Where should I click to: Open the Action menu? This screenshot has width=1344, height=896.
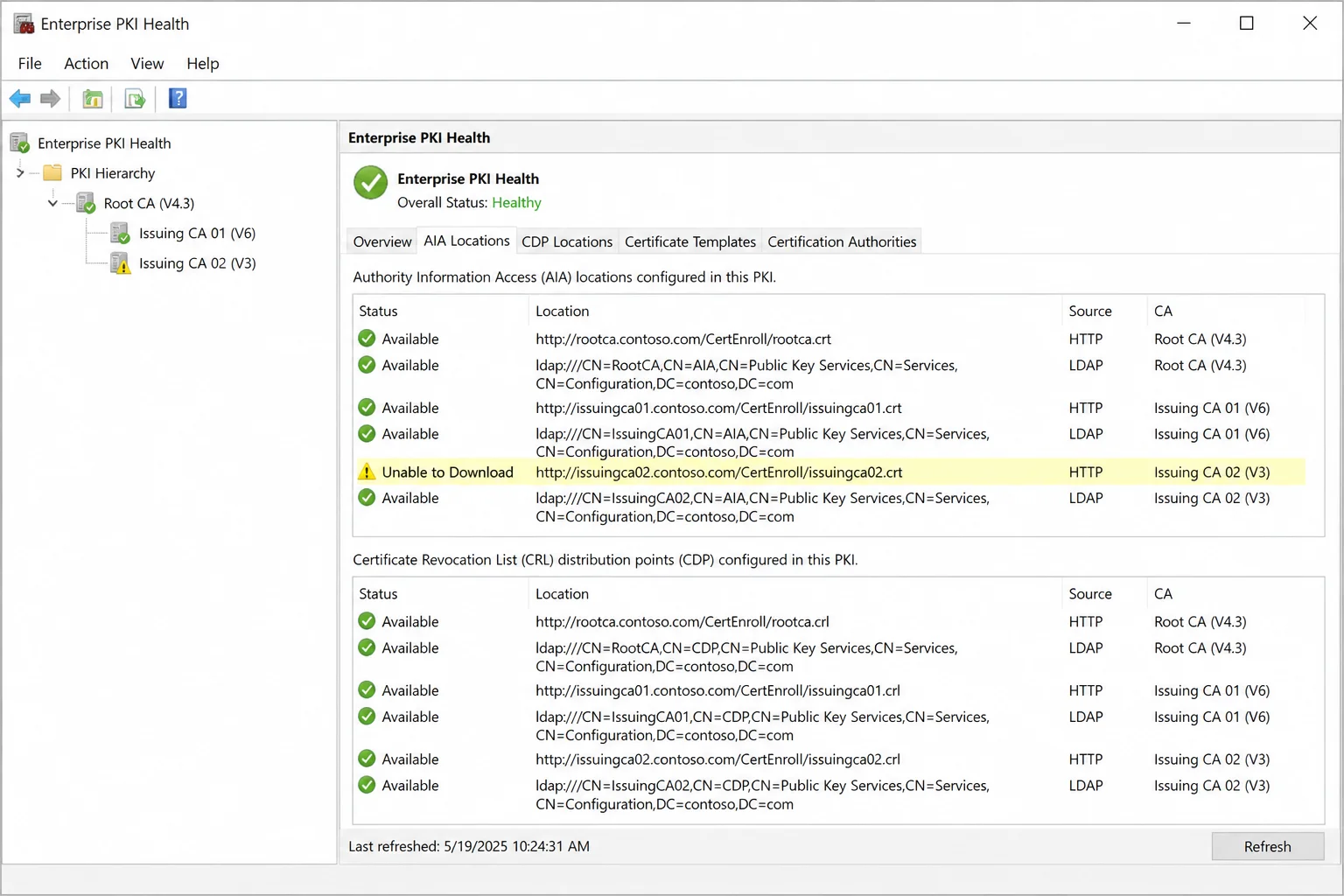coord(86,64)
